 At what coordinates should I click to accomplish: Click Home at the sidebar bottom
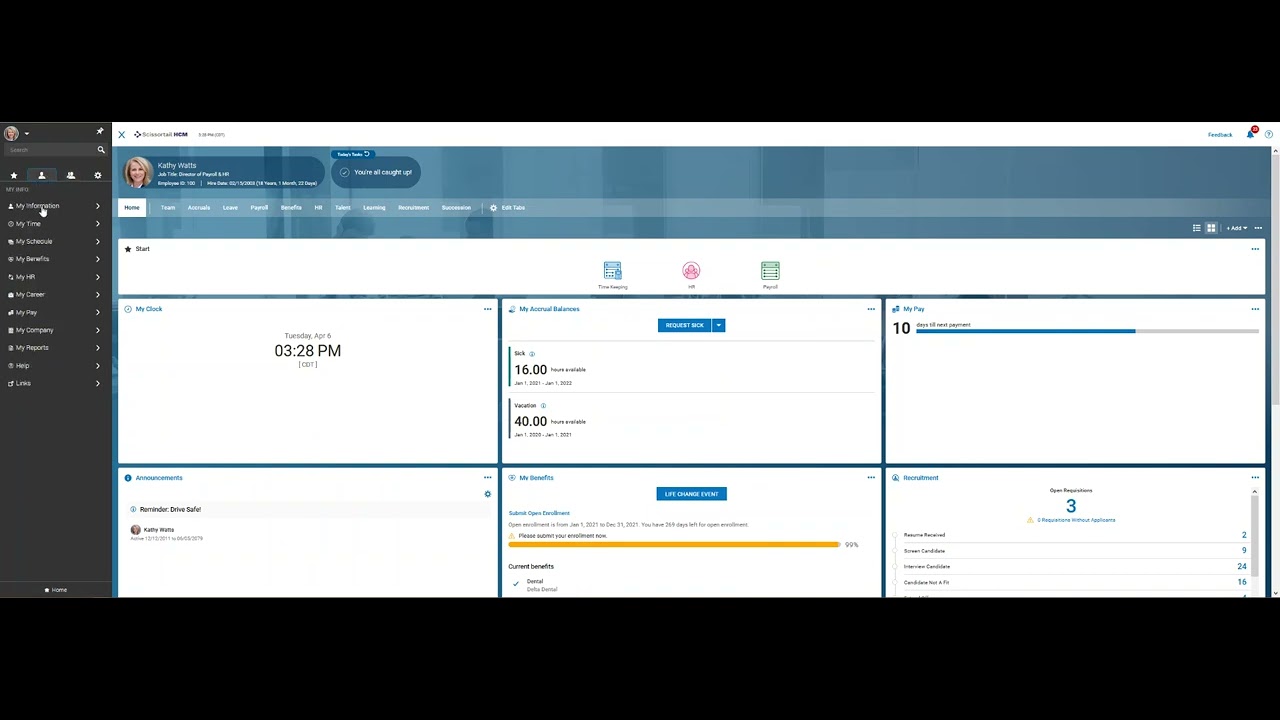tap(56, 590)
